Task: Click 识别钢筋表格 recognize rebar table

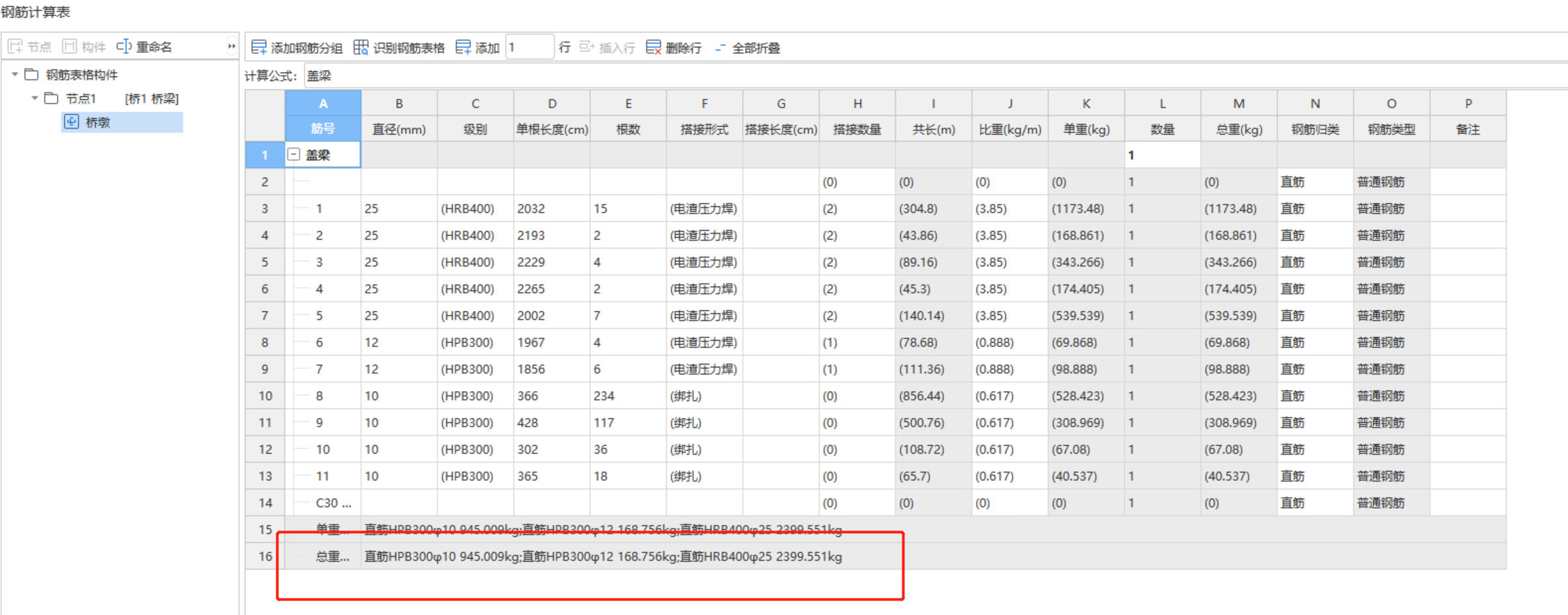Action: click(399, 48)
